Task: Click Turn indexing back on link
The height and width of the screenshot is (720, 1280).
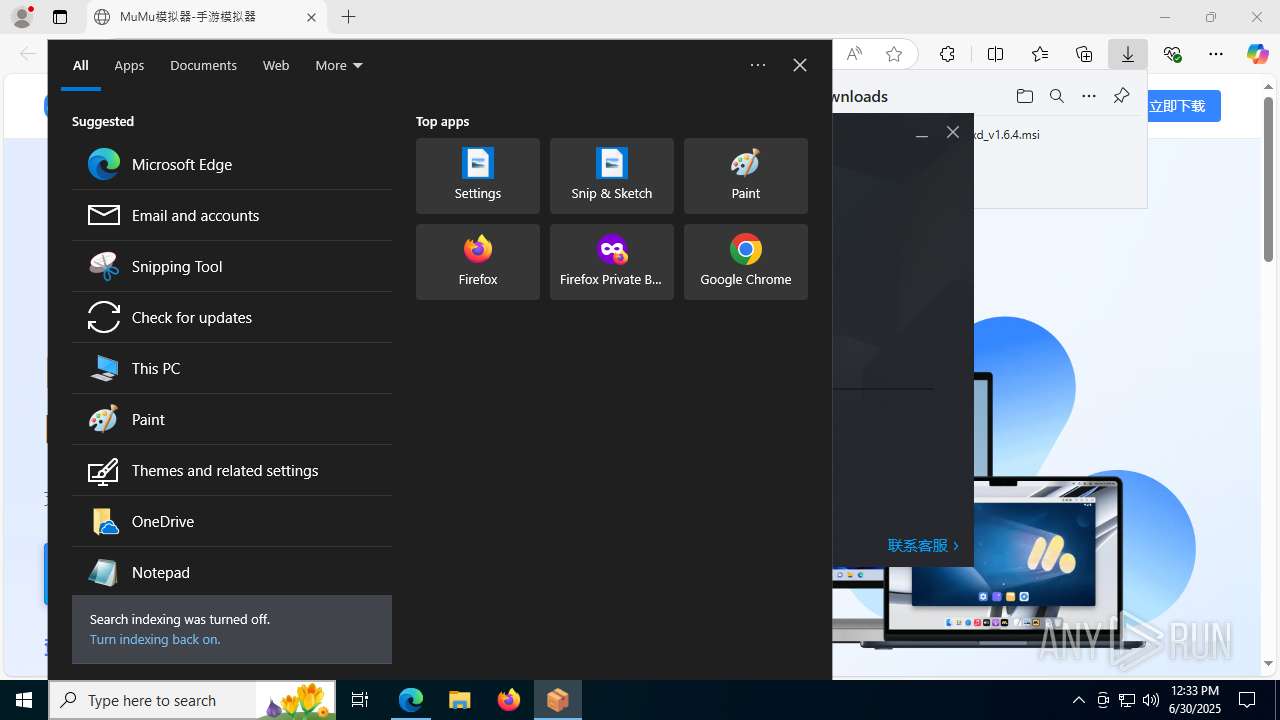Action: [x=154, y=639]
